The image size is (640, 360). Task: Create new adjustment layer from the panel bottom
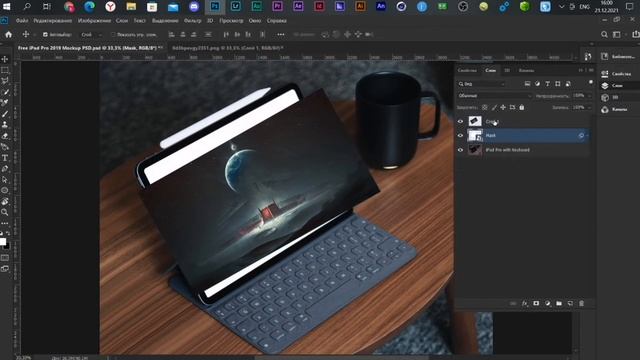pos(548,304)
